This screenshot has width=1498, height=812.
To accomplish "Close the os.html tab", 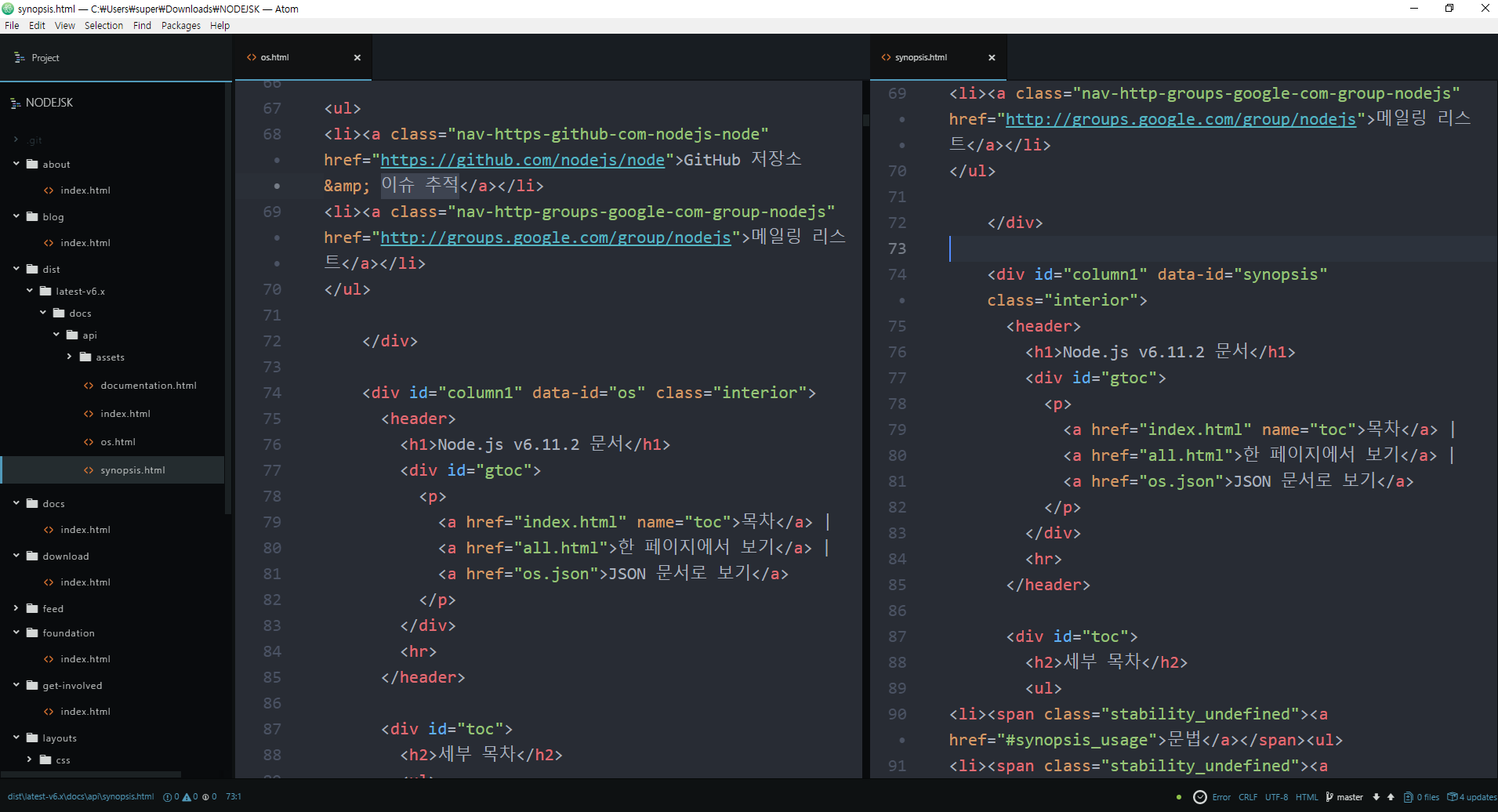I will click(357, 58).
